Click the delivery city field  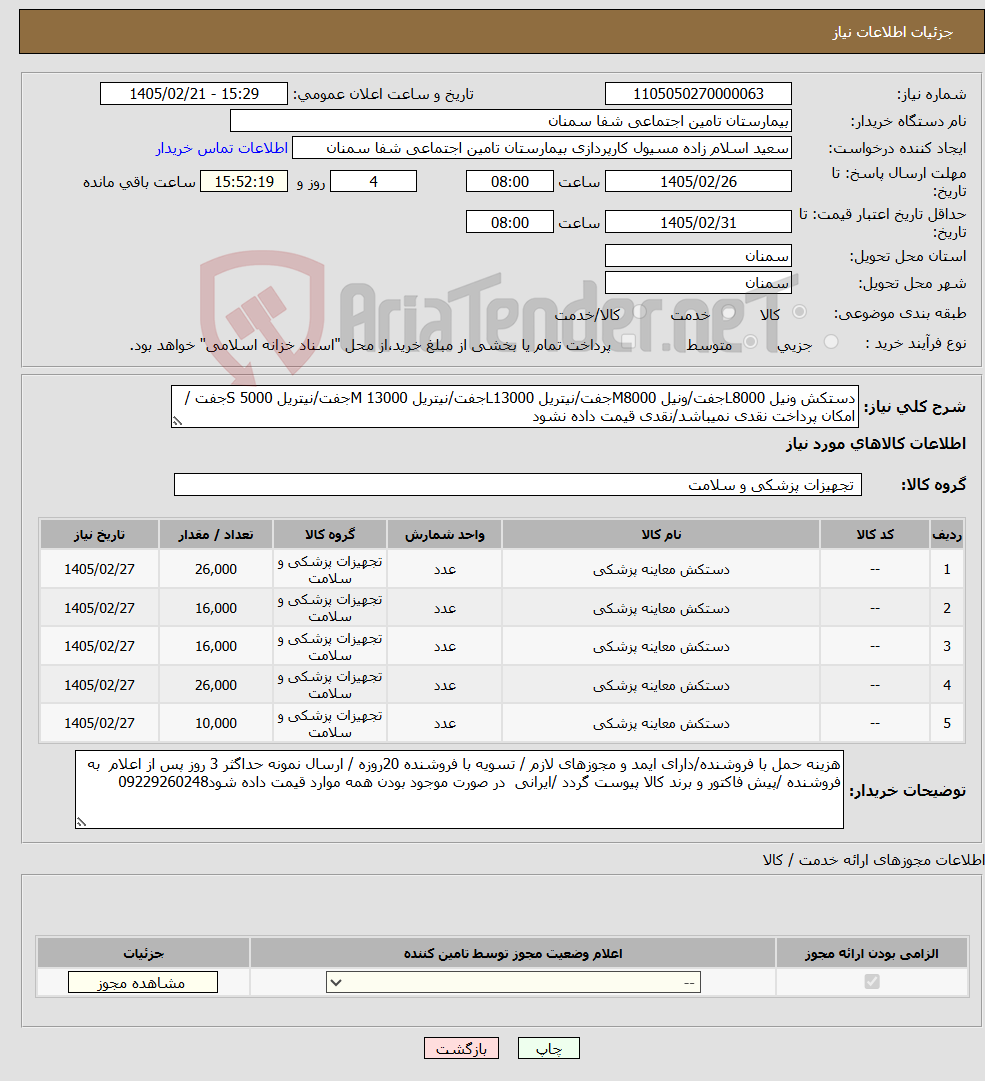point(698,283)
